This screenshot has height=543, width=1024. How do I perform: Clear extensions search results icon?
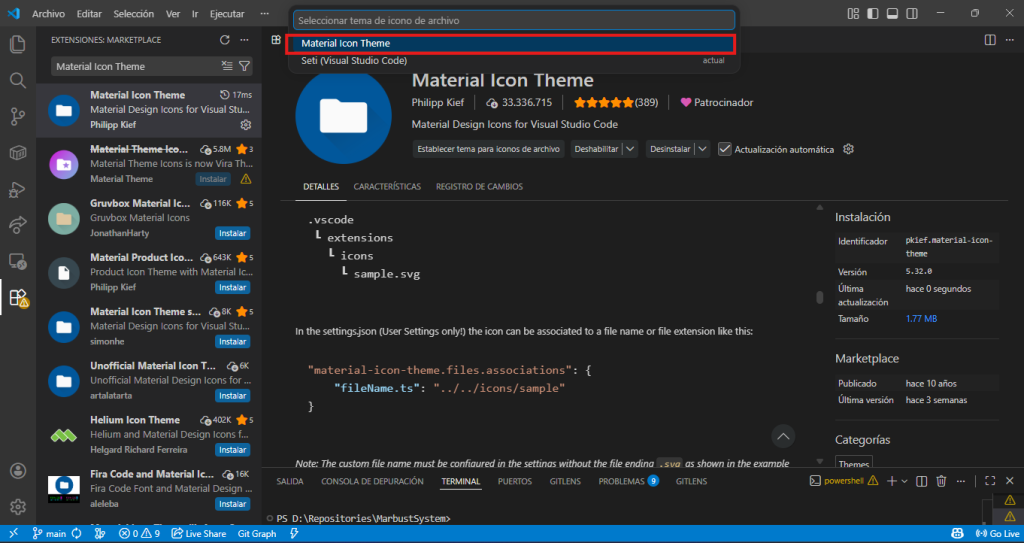pyautogui.click(x=227, y=66)
